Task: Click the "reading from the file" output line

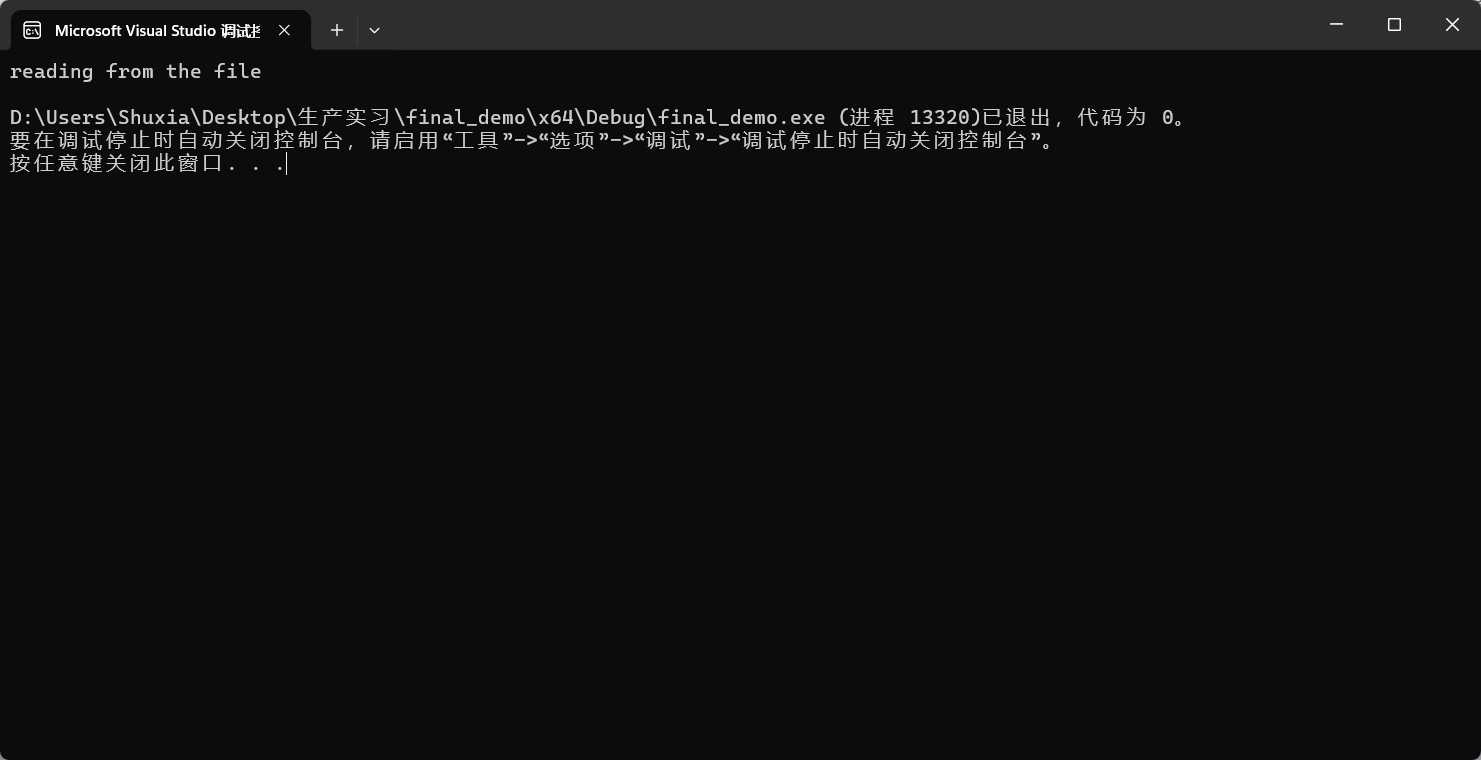Action: pyautogui.click(x=135, y=71)
